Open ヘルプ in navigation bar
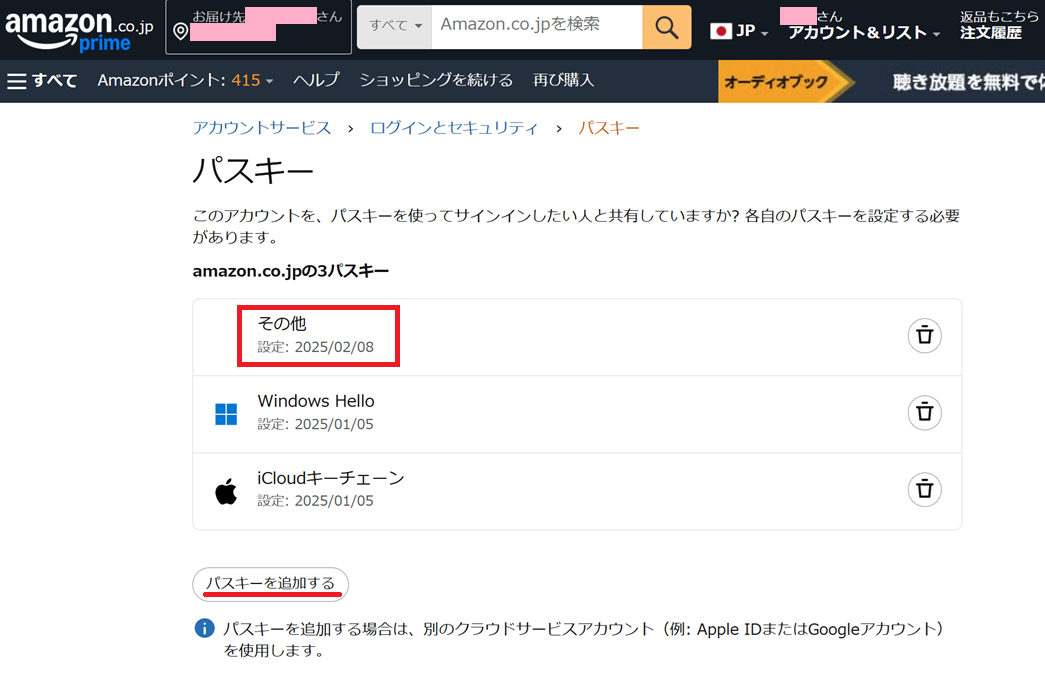 pos(316,81)
